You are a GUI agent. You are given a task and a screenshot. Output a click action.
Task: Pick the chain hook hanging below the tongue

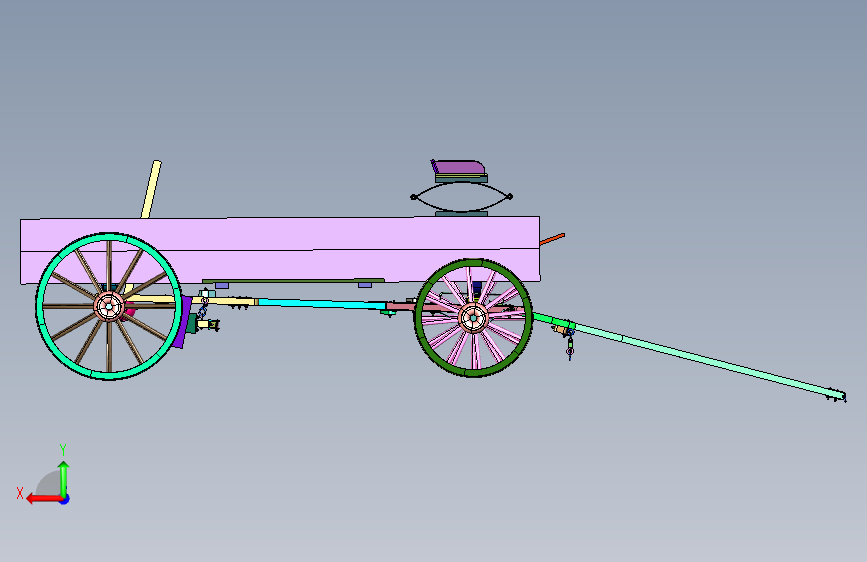(x=570, y=345)
